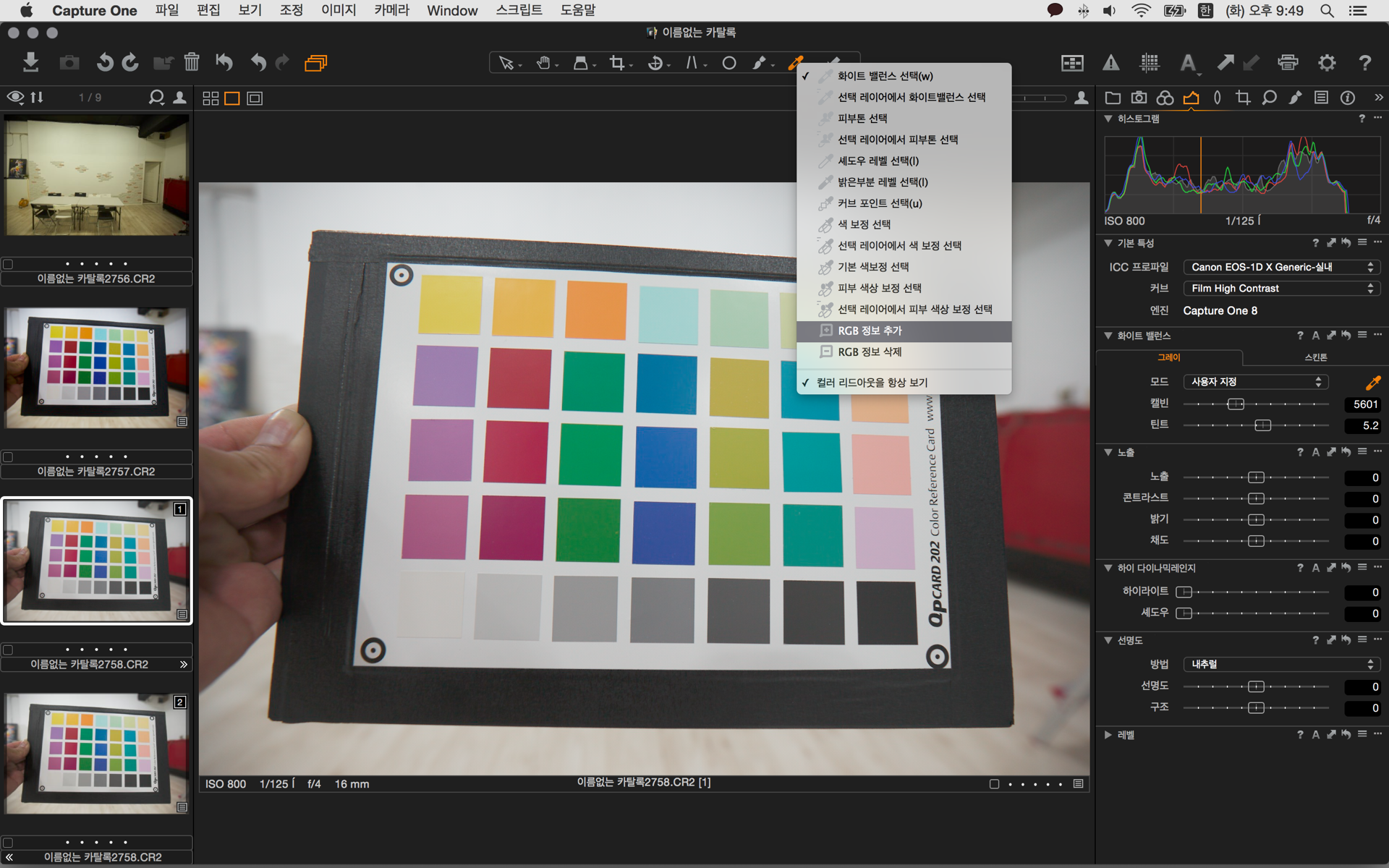Open the preferences gear icon
This screenshot has height=868, width=1389.
point(1326,63)
